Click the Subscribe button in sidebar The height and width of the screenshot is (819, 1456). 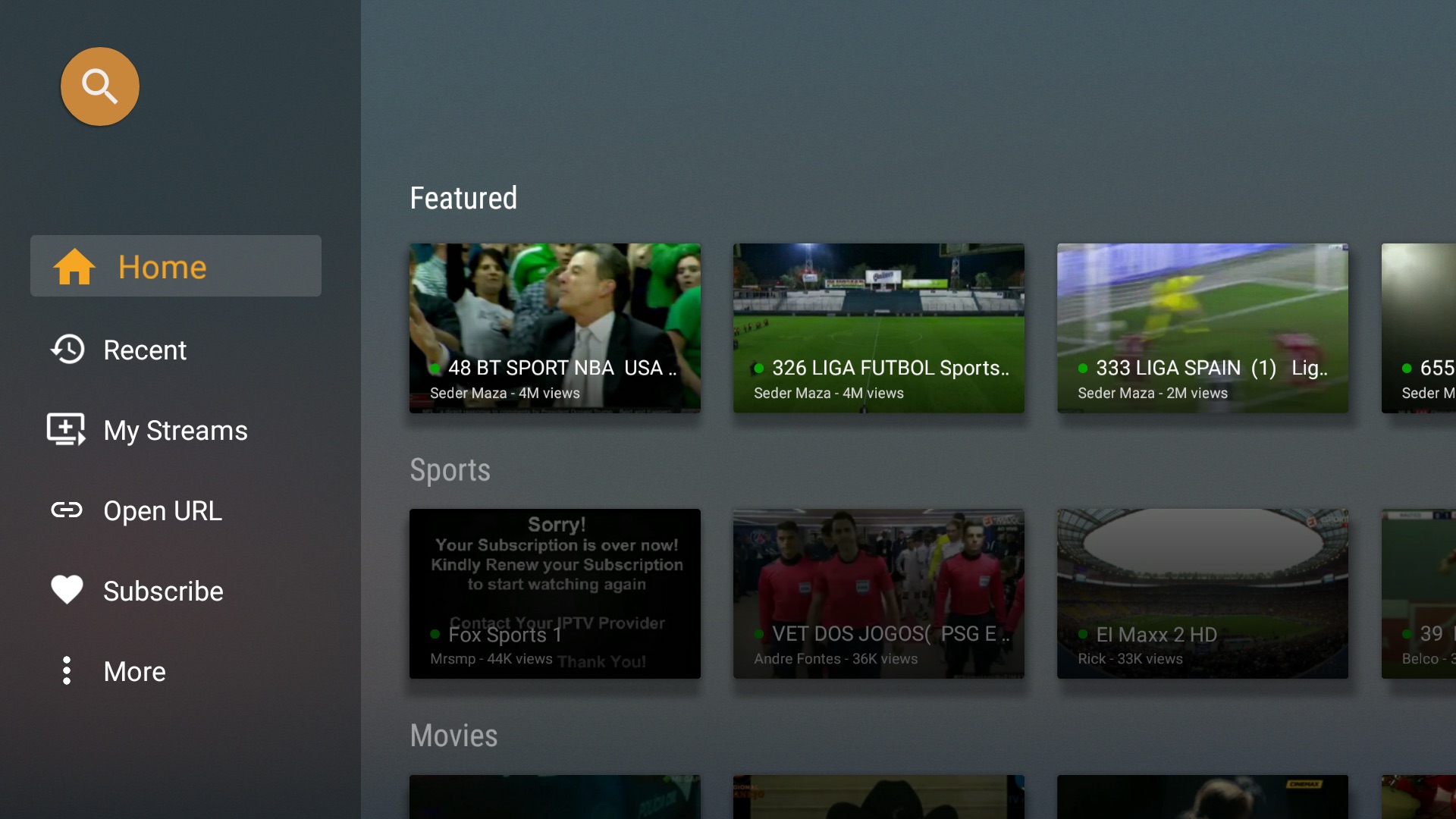[163, 590]
